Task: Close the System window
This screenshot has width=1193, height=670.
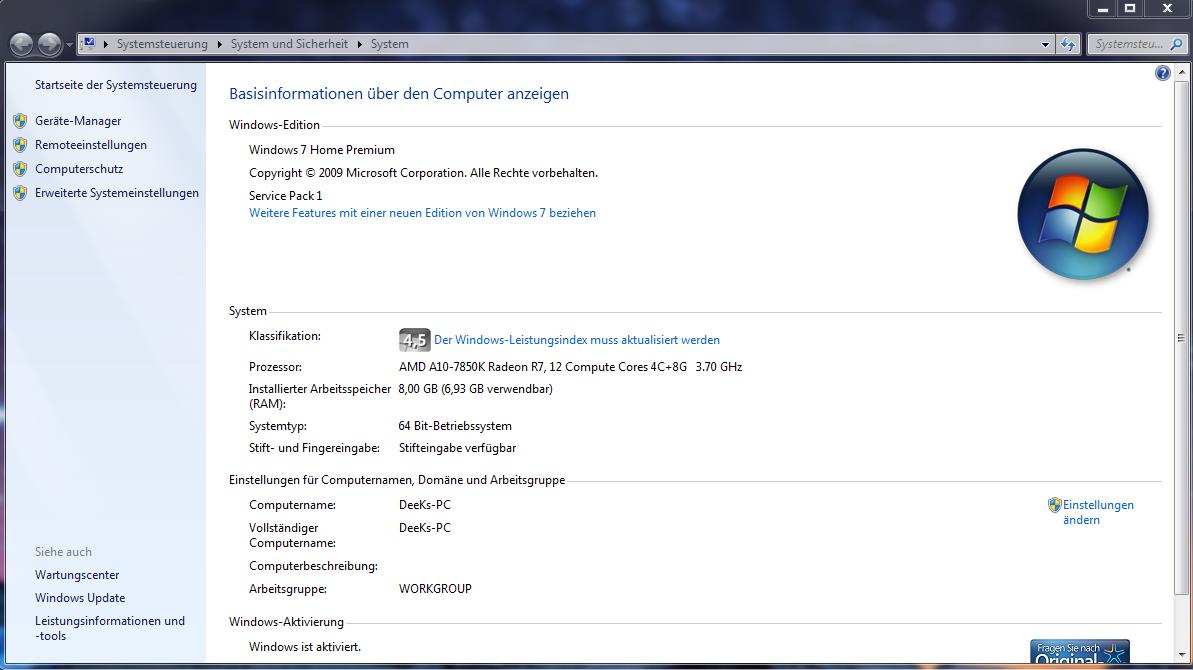Action: (x=1167, y=8)
